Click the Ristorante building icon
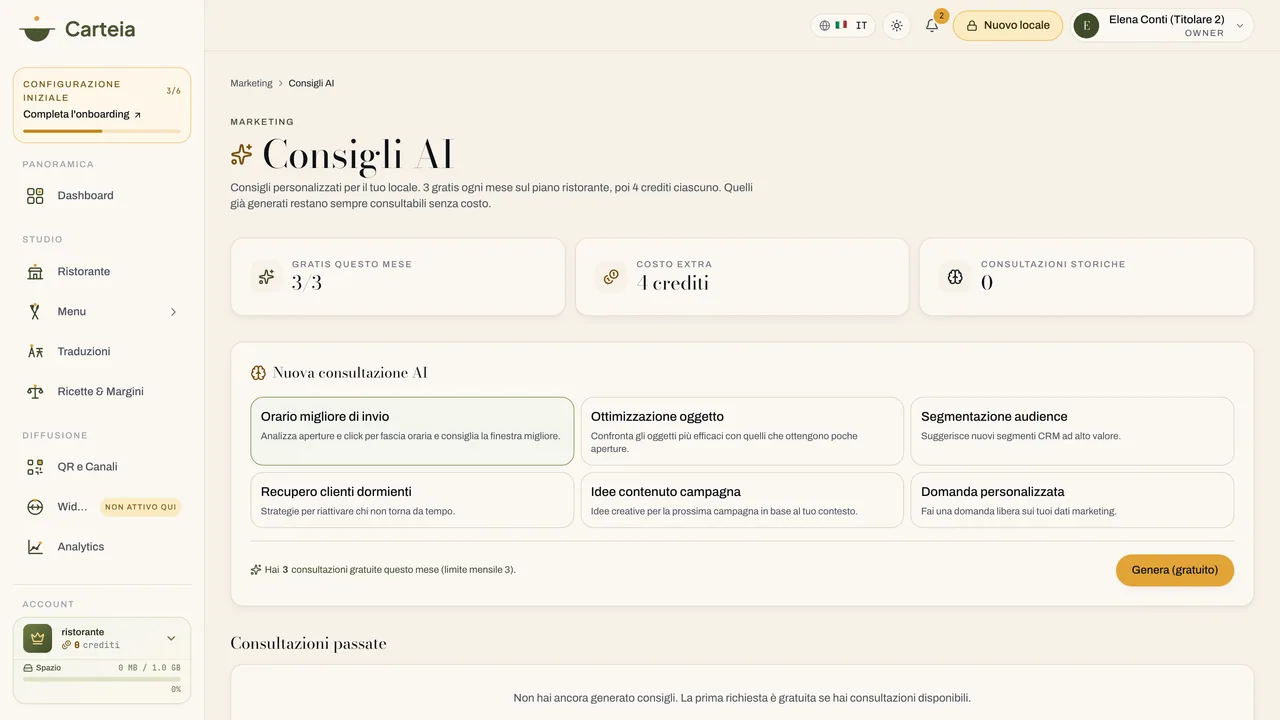Image resolution: width=1280 pixels, height=720 pixels. (35, 272)
